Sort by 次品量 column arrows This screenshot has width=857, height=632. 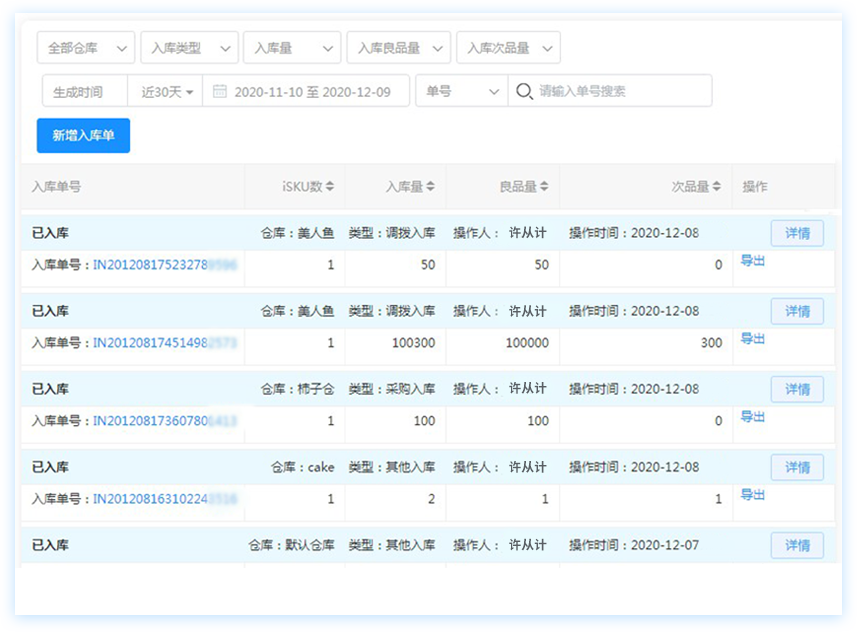coord(716,187)
